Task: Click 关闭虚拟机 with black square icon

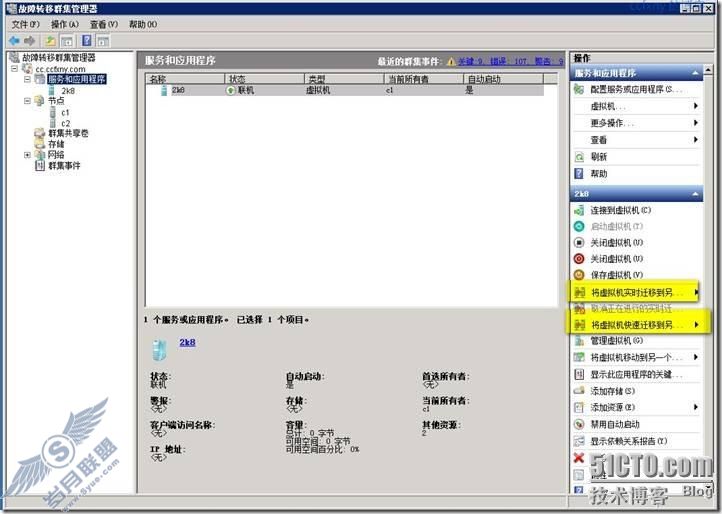Action: point(579,243)
